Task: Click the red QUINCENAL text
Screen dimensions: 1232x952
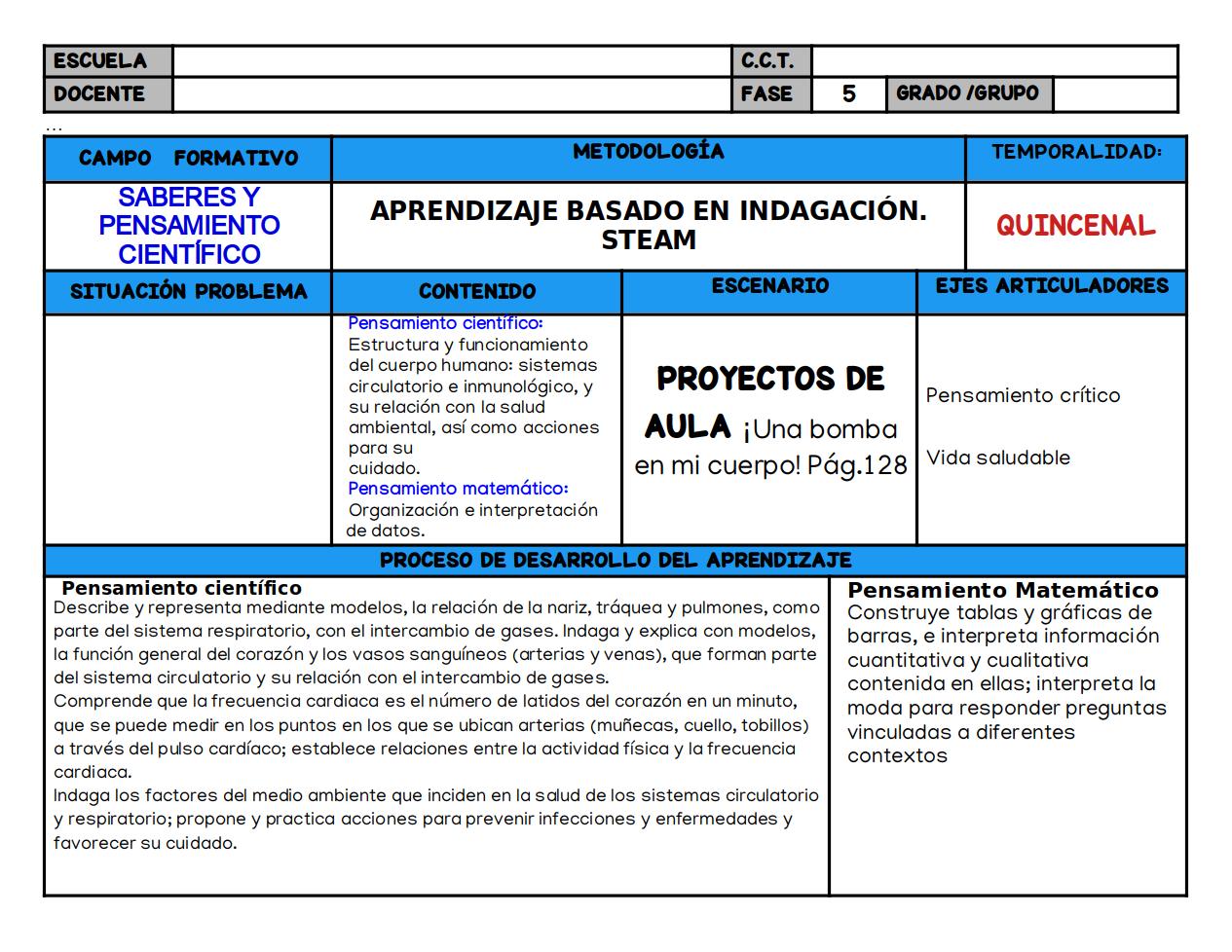Action: point(1075,226)
